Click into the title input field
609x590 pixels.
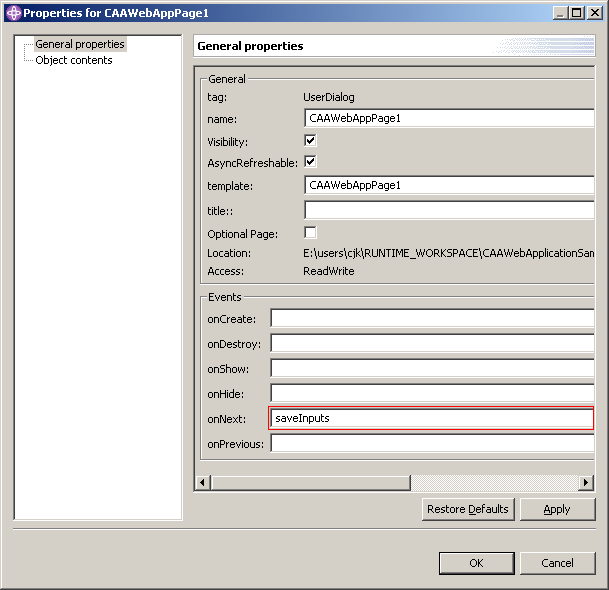(x=449, y=210)
